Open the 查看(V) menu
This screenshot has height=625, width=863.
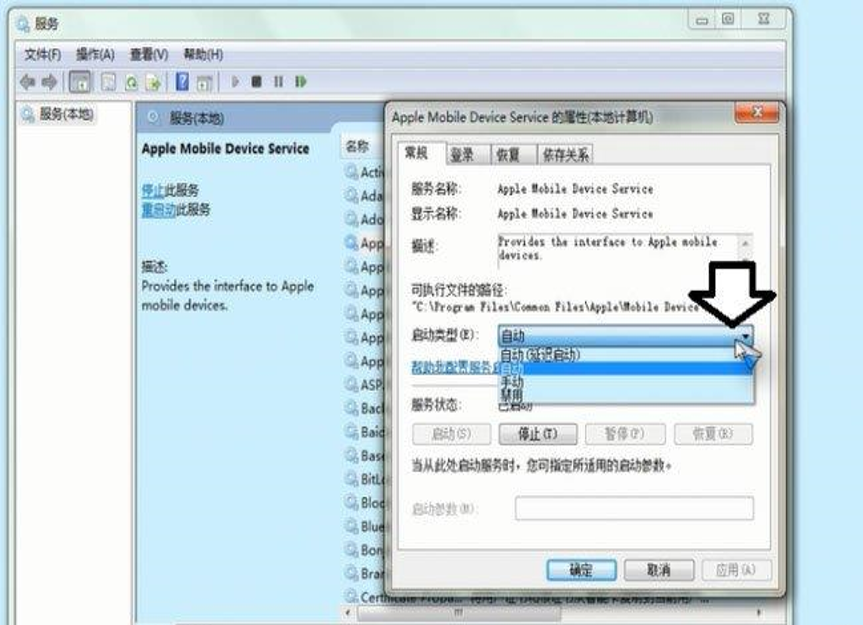click(149, 54)
